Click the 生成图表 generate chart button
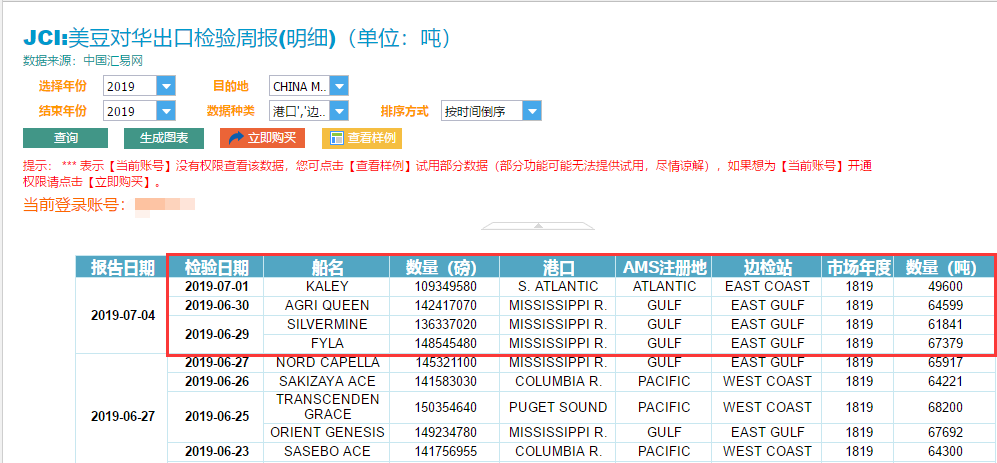997x463 pixels. [x=164, y=138]
